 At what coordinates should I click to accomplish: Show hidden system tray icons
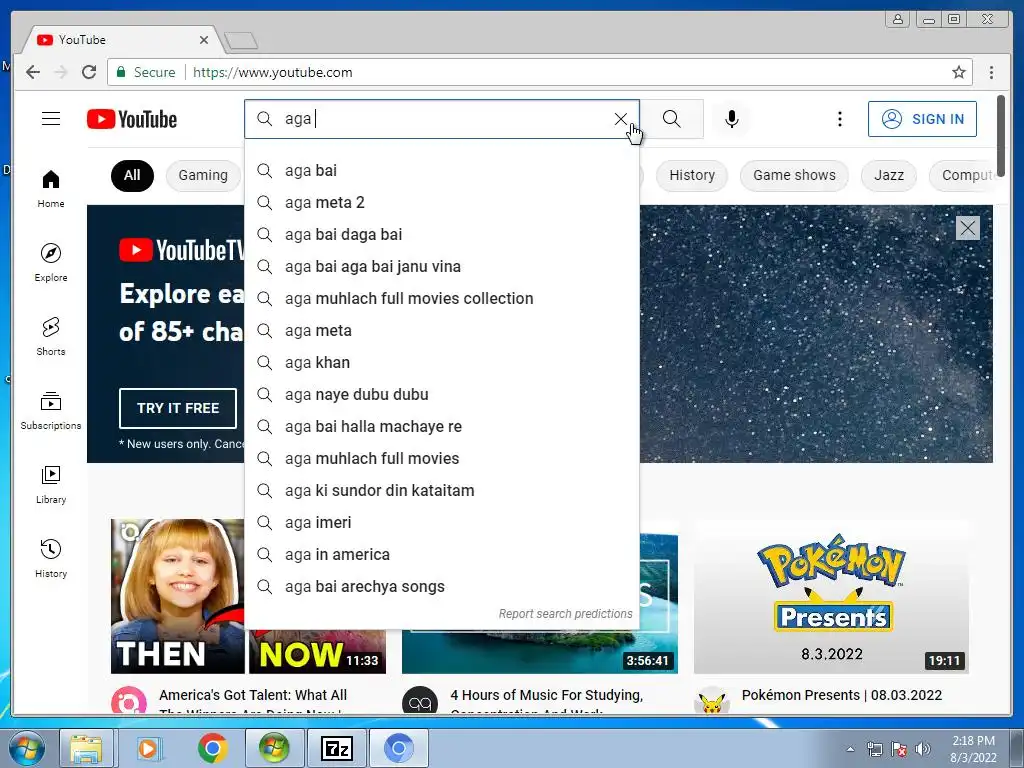point(850,749)
